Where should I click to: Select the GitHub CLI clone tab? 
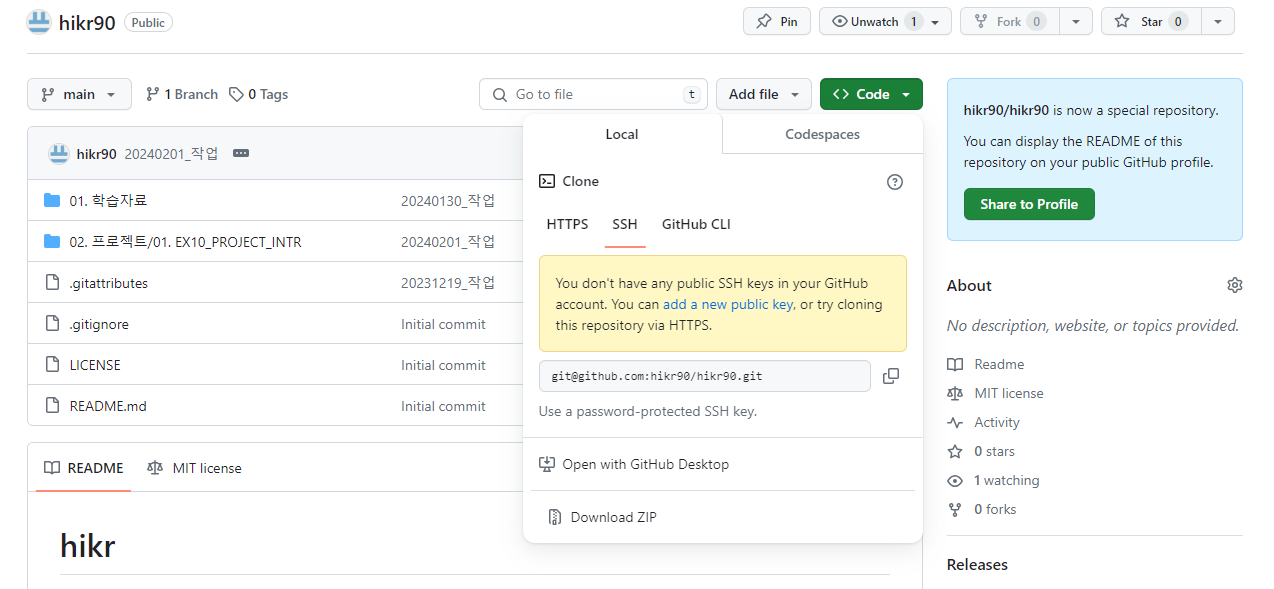point(696,224)
